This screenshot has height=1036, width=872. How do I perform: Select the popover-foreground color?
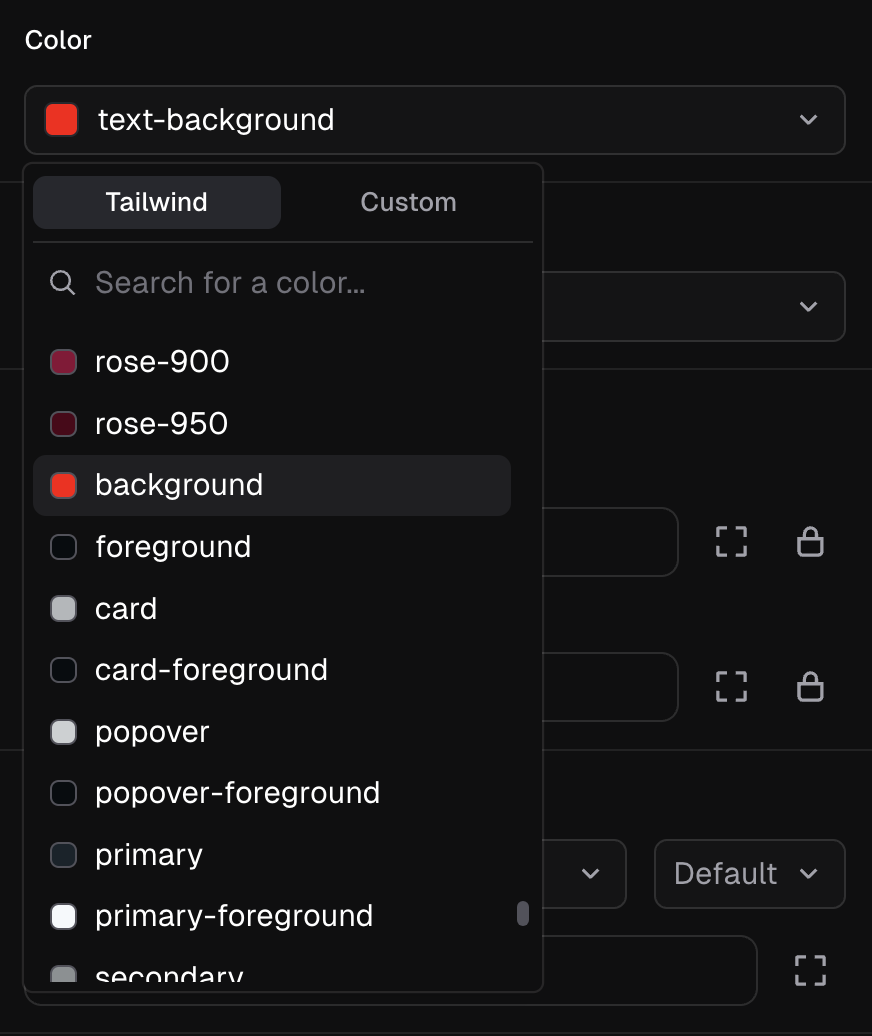coord(237,793)
